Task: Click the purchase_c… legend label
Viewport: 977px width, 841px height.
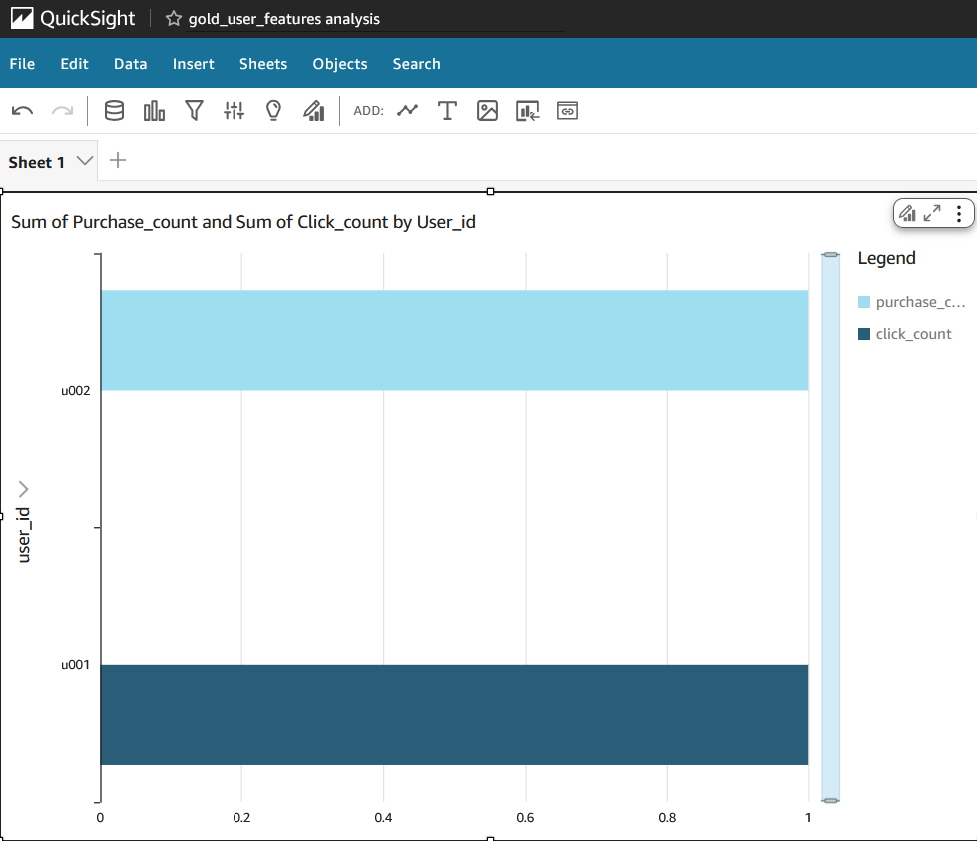Action: coord(920,302)
